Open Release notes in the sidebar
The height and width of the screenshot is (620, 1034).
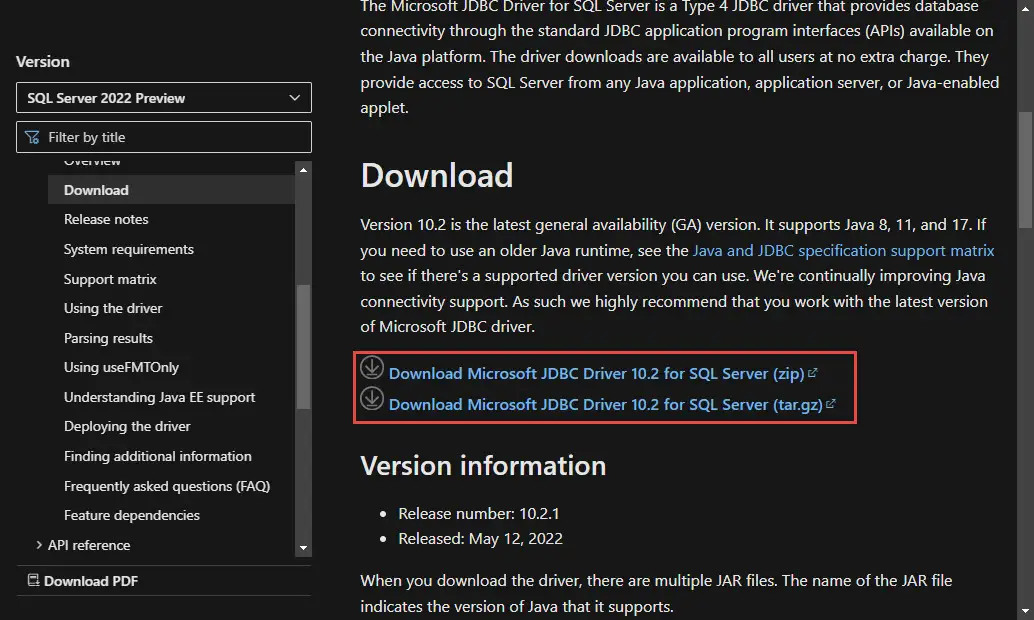click(x=106, y=219)
